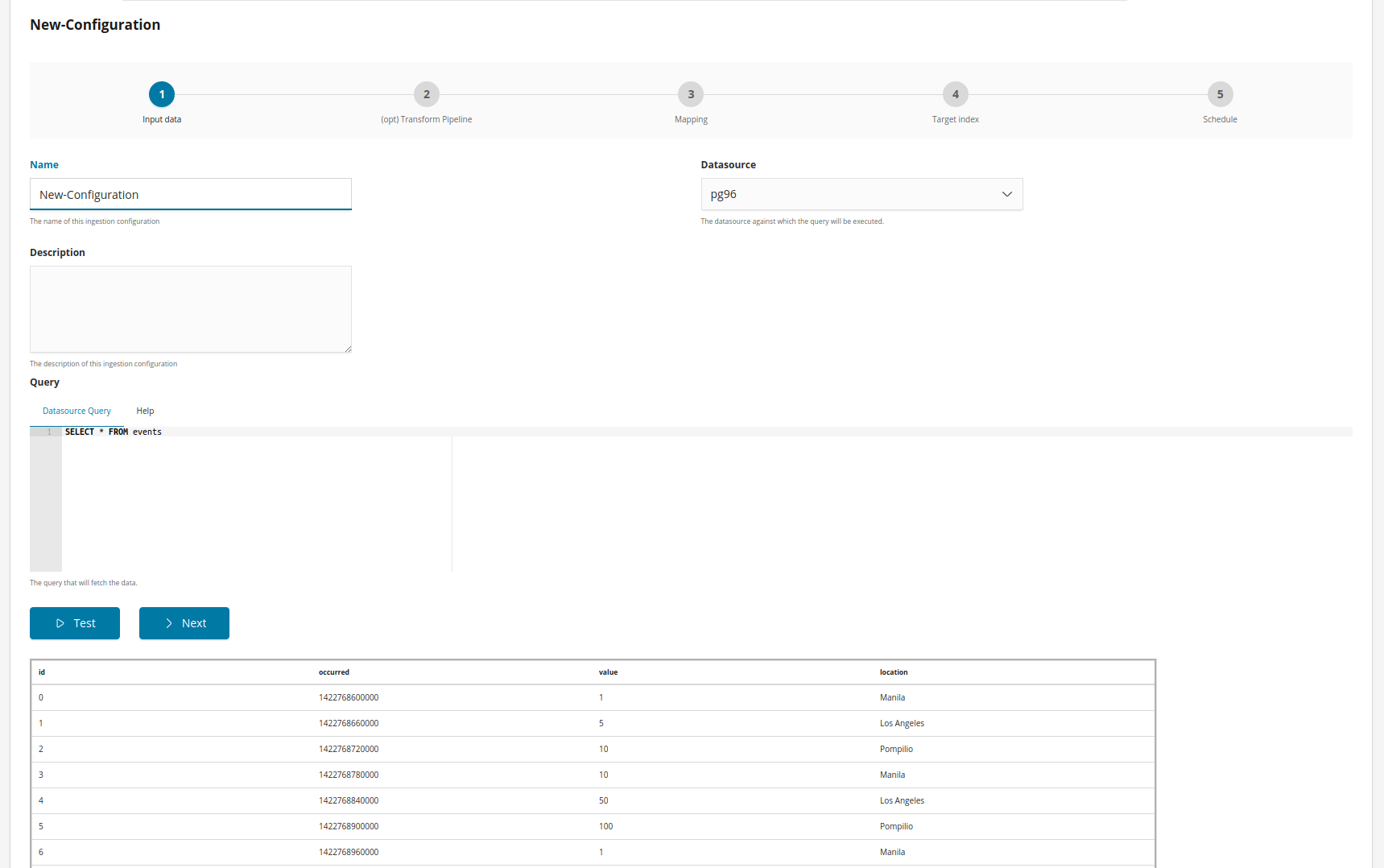Switch to the Datasource Query tab
Viewport: 1384px width, 868px height.
[76, 411]
